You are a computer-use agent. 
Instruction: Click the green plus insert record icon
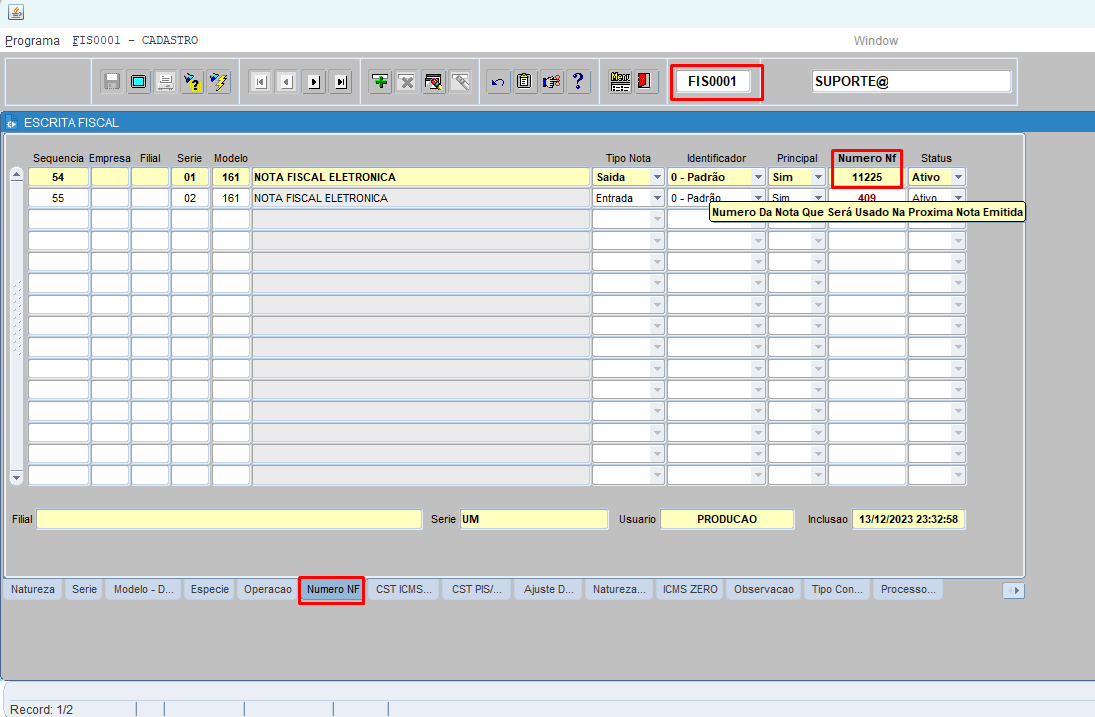coord(380,82)
